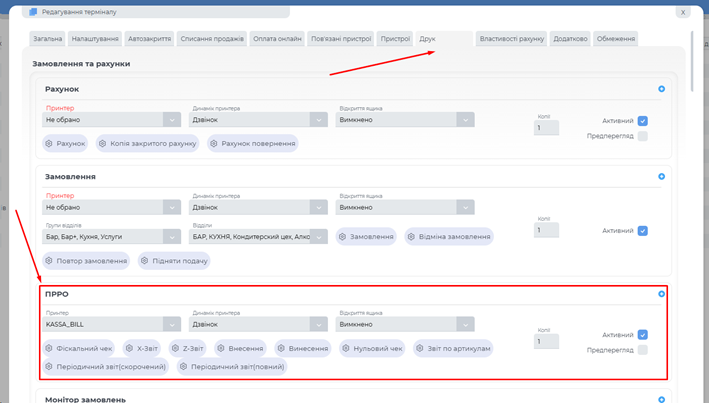
Task: Expand Групи відділів dropdown in Замовлення
Action: 111,237
